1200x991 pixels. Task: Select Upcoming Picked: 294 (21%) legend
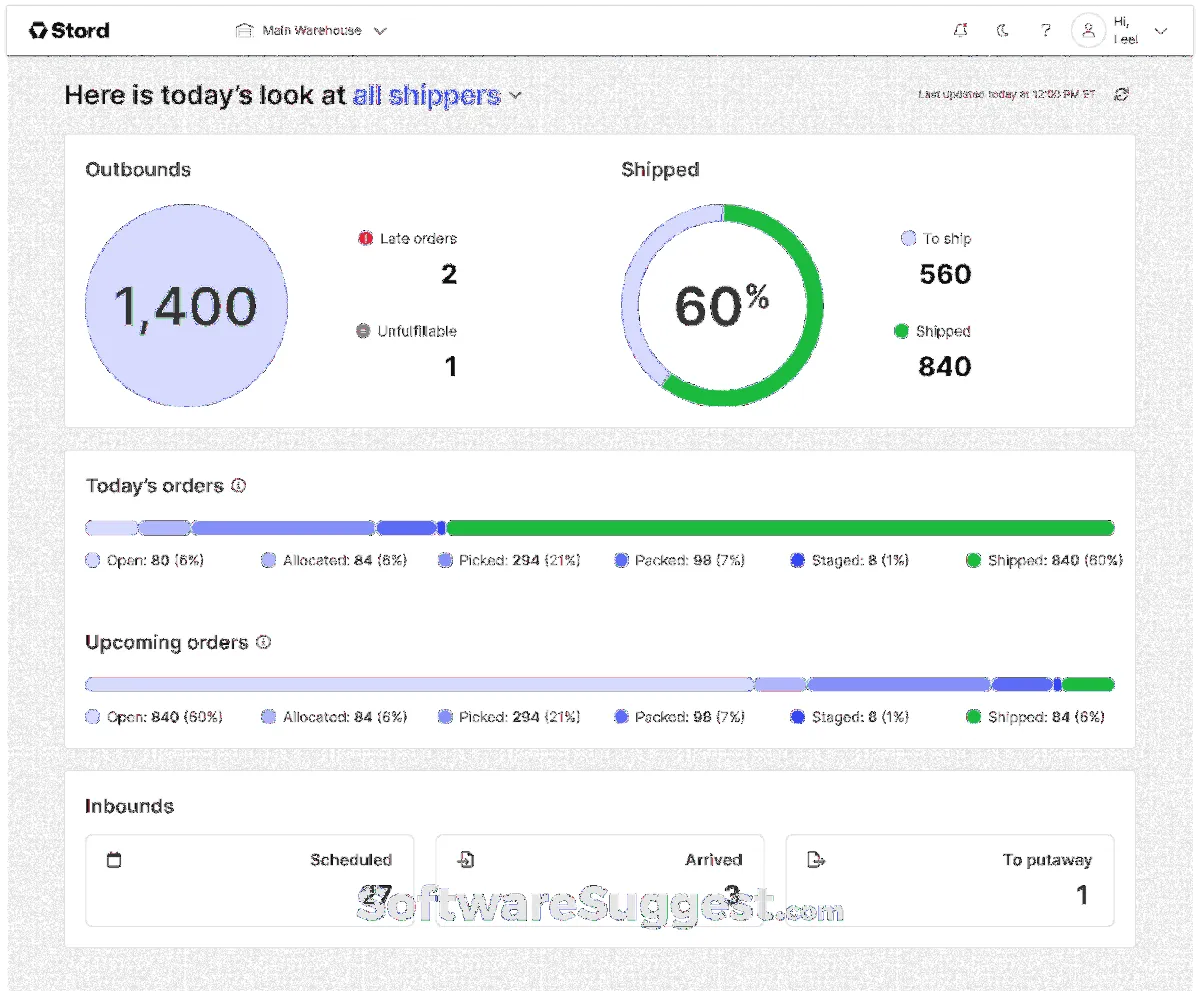pos(509,717)
